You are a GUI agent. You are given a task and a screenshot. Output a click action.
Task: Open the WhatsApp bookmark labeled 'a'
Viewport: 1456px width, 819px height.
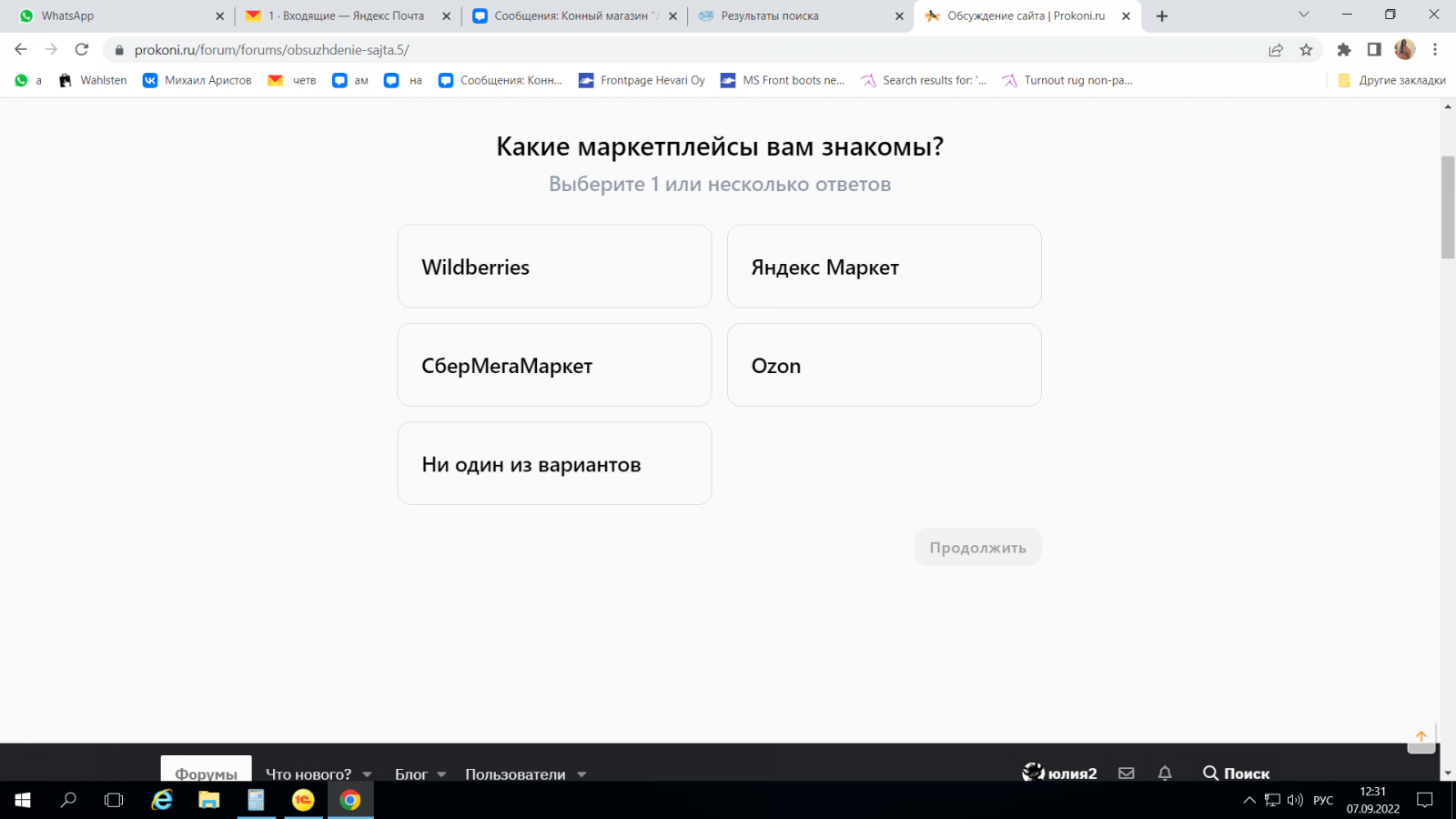coord(28,80)
